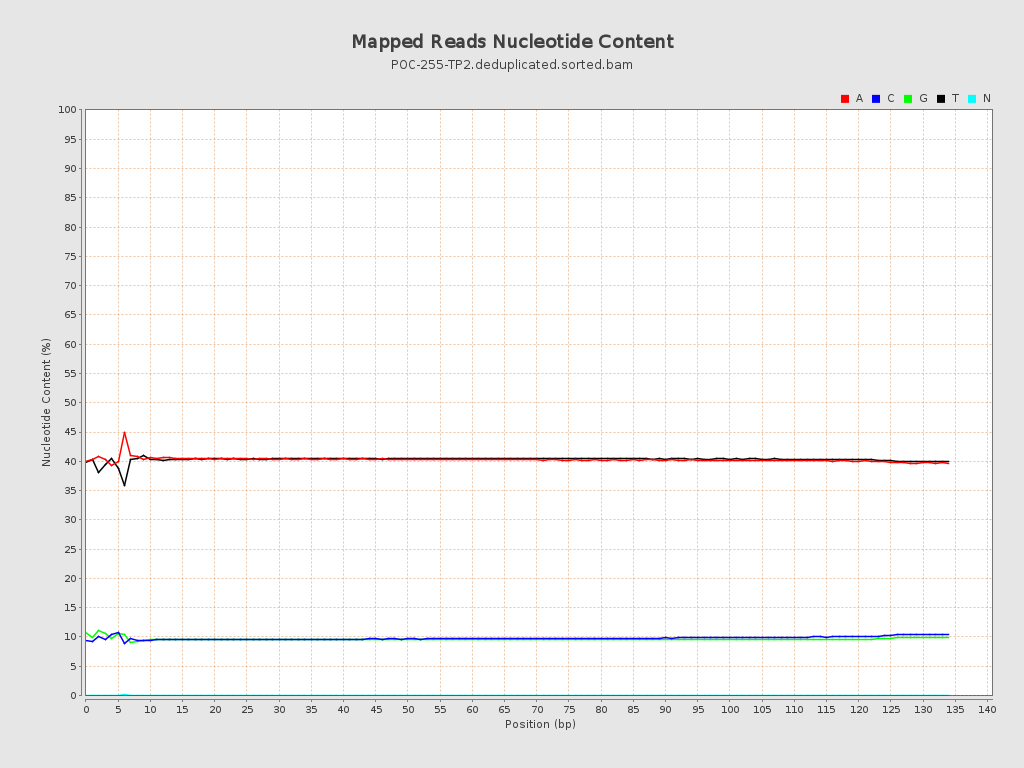Image resolution: width=1024 pixels, height=768 pixels.
Task: Click the black T legend swatch
Action: pos(940,99)
